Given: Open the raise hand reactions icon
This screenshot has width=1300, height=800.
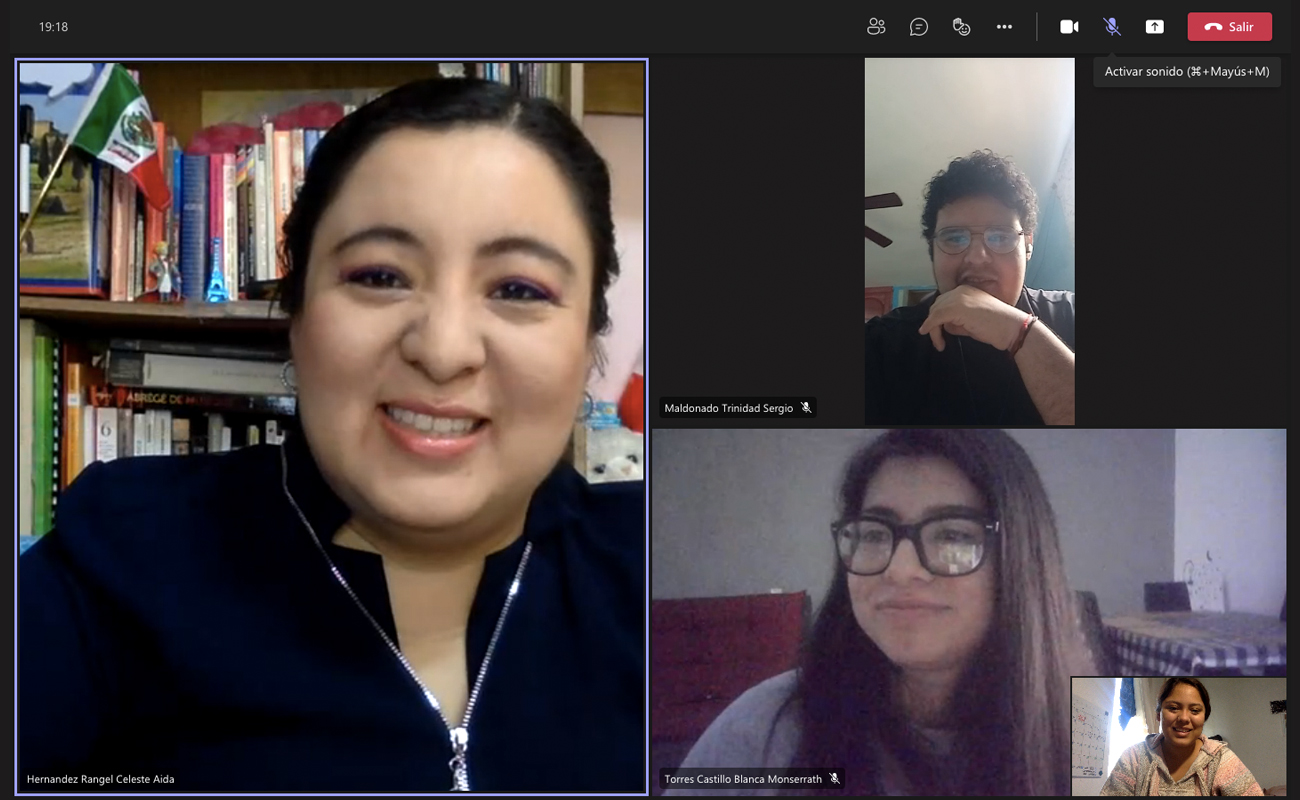Looking at the screenshot, I should (961, 27).
